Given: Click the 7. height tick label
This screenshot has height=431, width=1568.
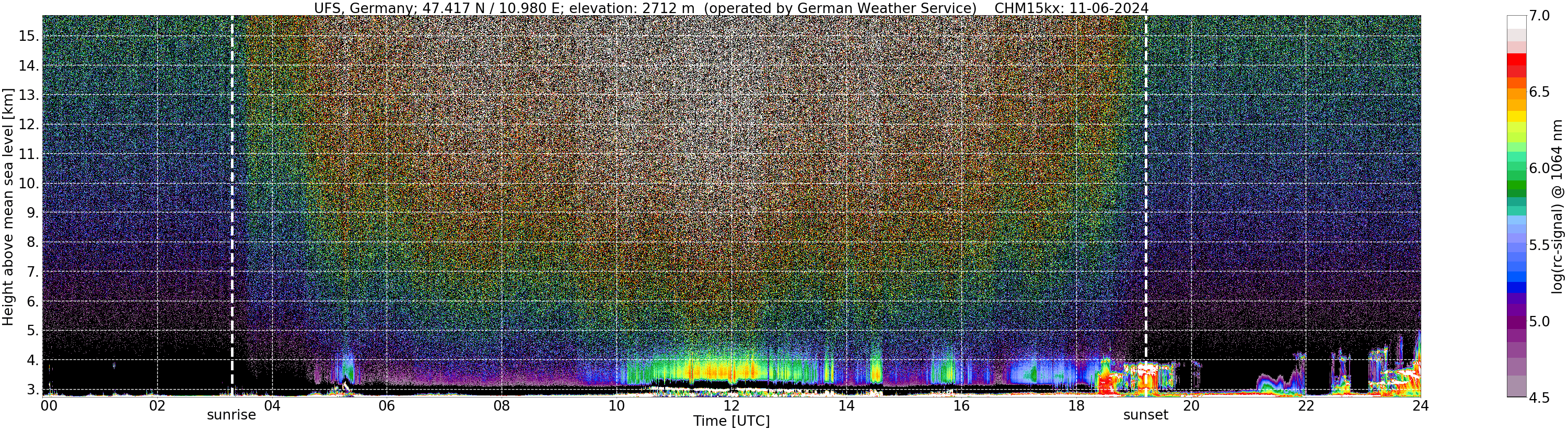Looking at the screenshot, I should click(x=32, y=272).
